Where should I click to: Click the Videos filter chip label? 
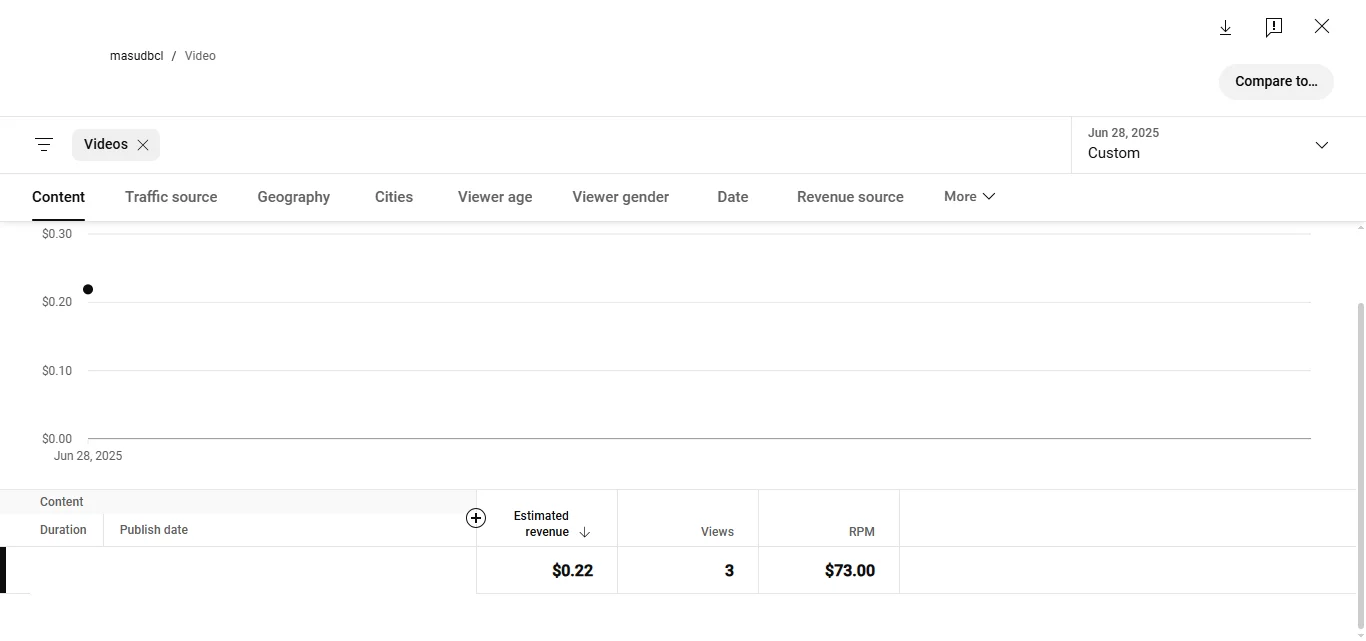[105, 145]
